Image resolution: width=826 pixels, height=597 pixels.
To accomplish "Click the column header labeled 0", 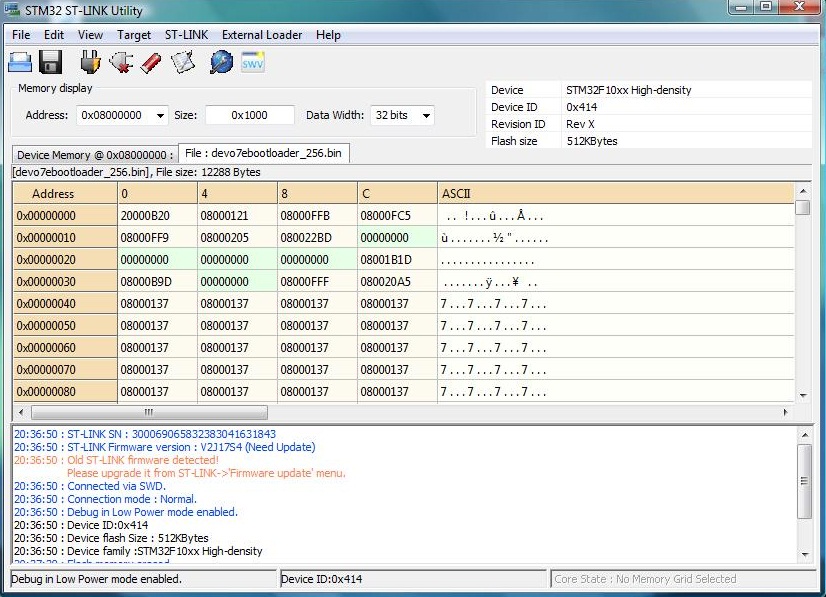I will point(158,194).
